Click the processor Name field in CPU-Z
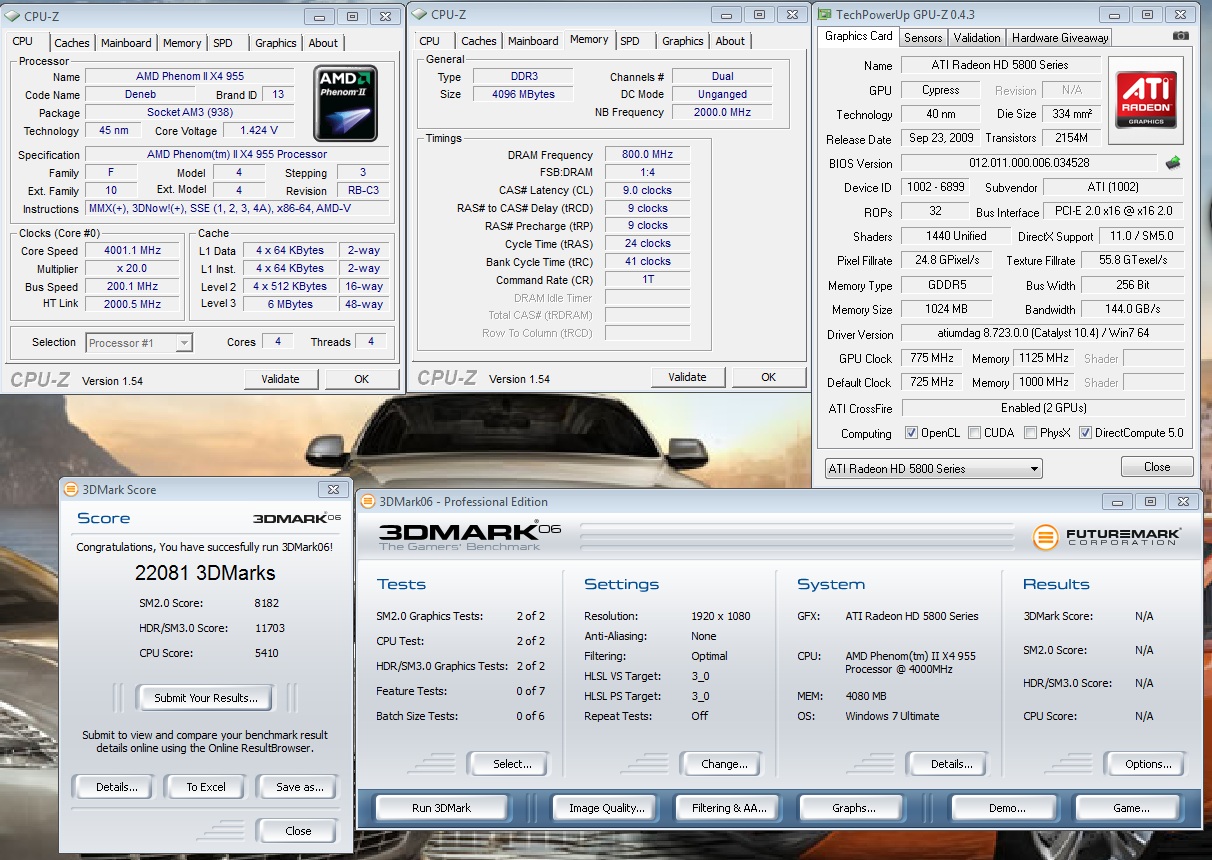The image size is (1212, 860). point(190,77)
